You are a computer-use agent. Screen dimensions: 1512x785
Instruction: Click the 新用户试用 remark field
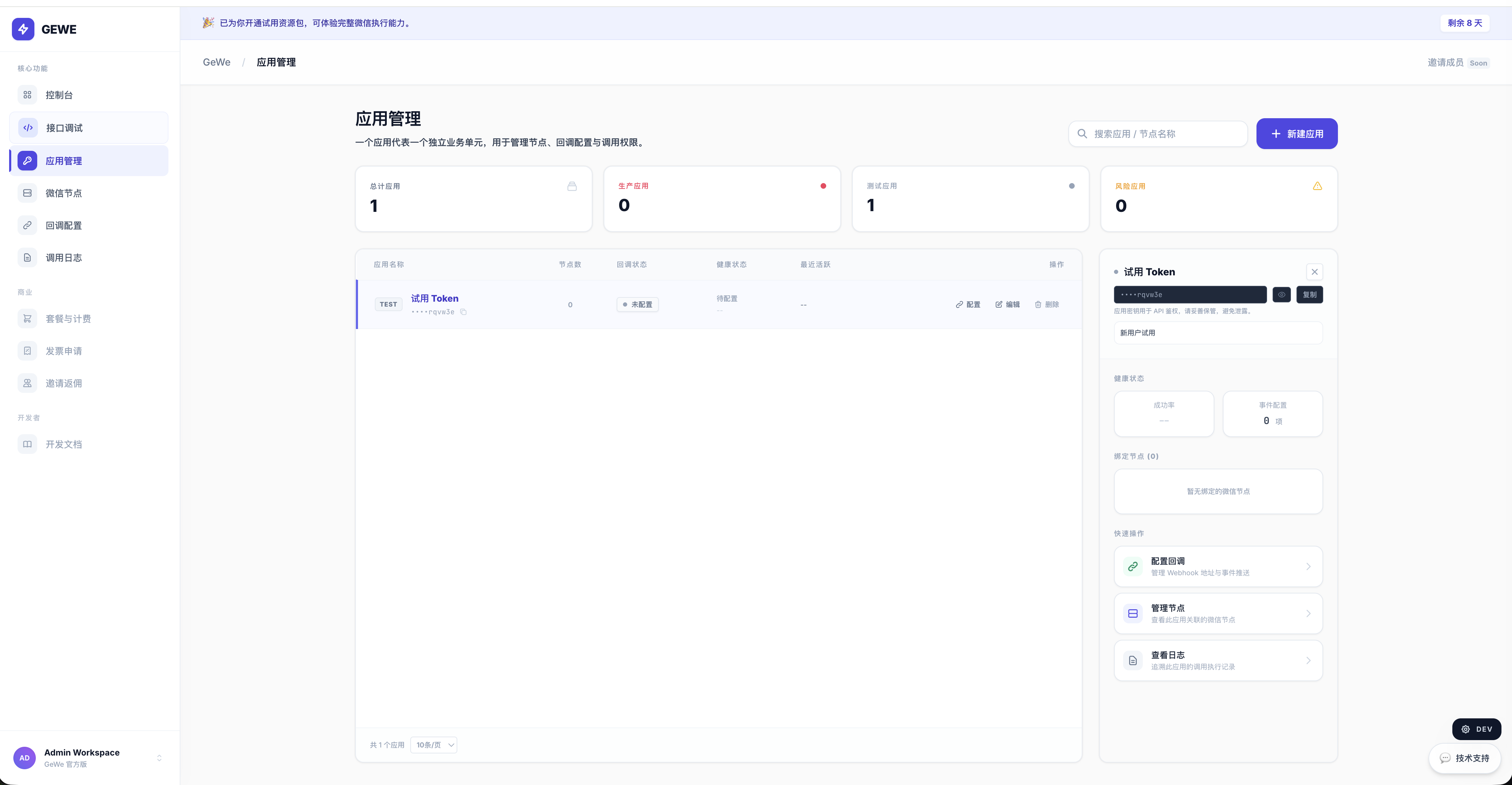point(1218,333)
